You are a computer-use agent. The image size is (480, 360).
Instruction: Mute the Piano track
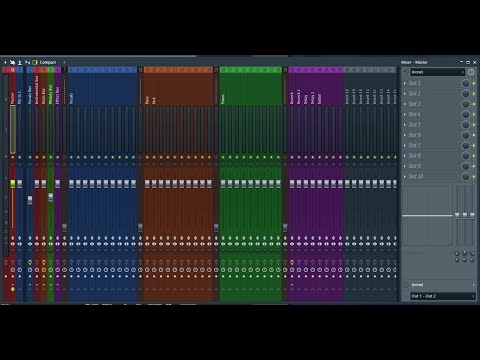223,157
